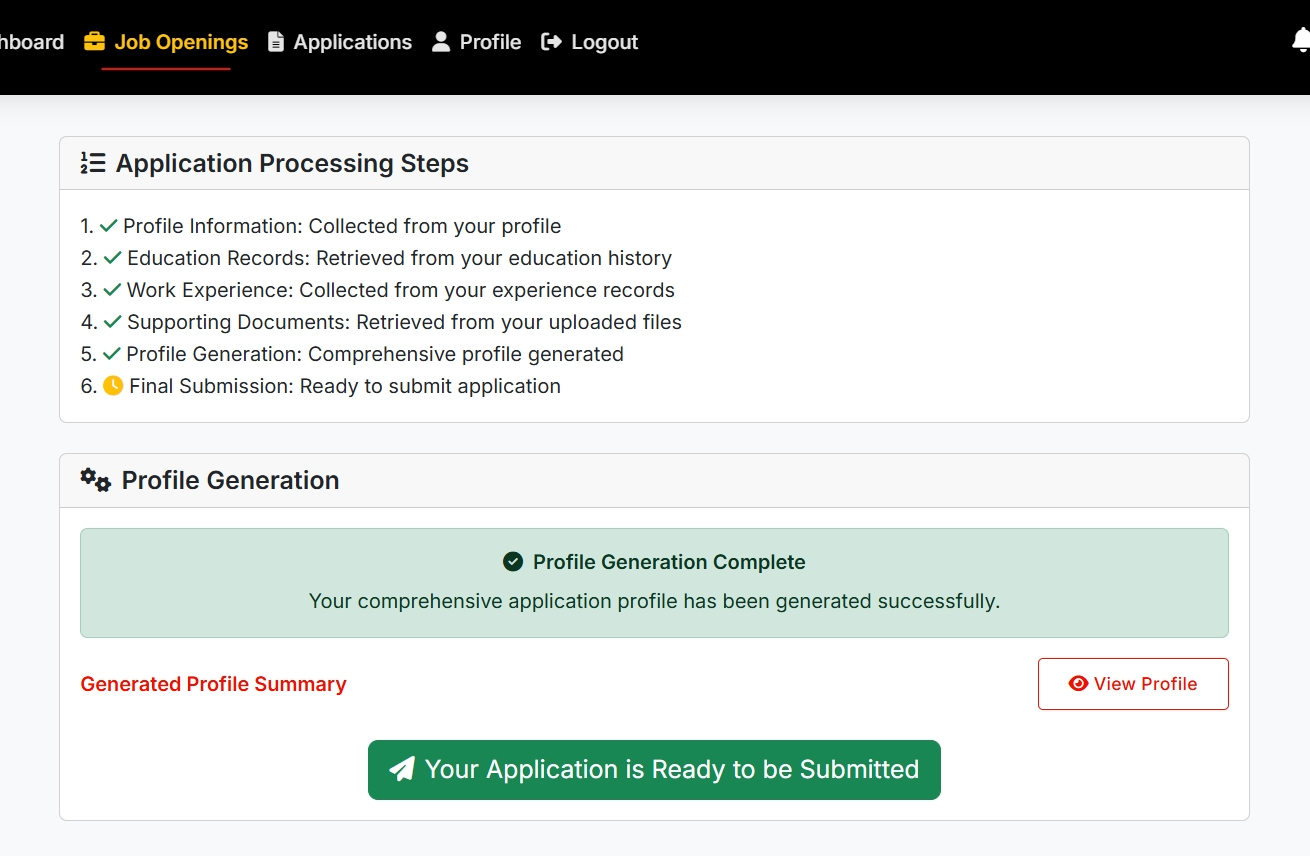Open the Profile nav menu item

coord(490,42)
